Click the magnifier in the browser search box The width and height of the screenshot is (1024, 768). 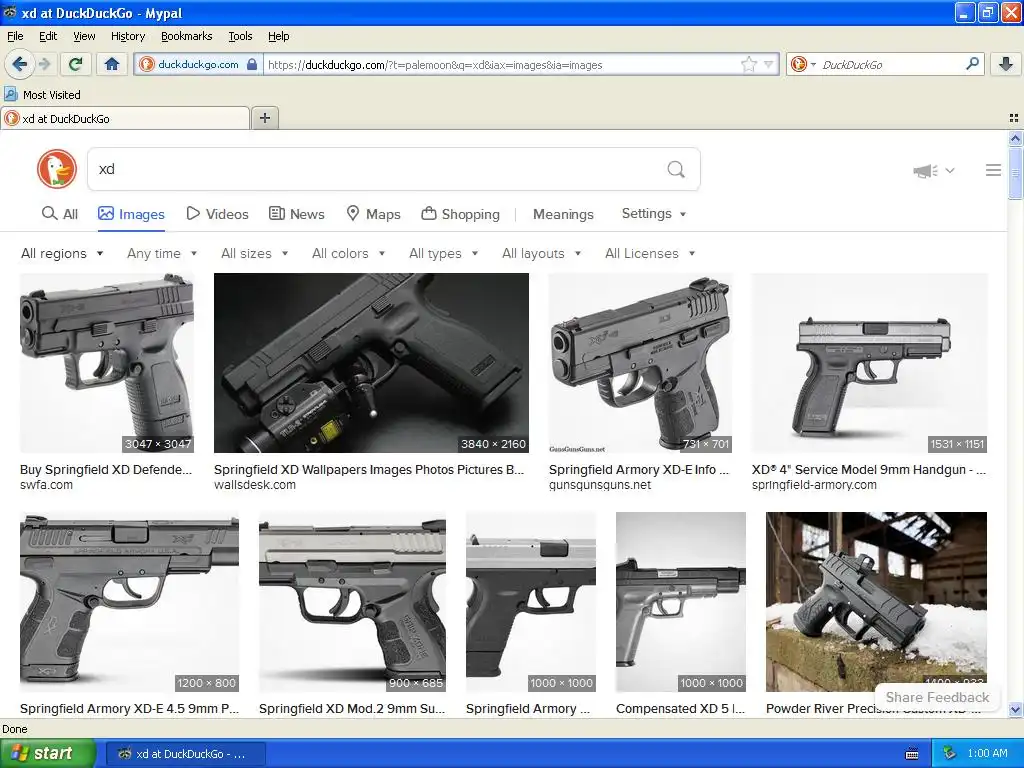(972, 64)
